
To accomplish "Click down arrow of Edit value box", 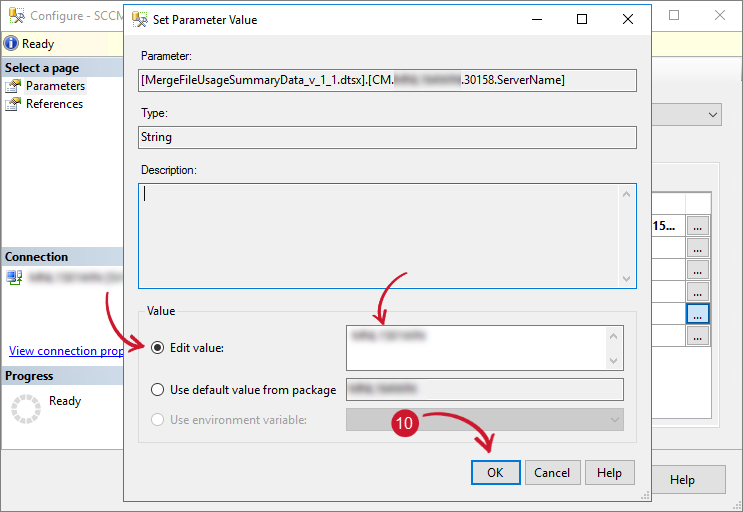I will (x=614, y=360).
